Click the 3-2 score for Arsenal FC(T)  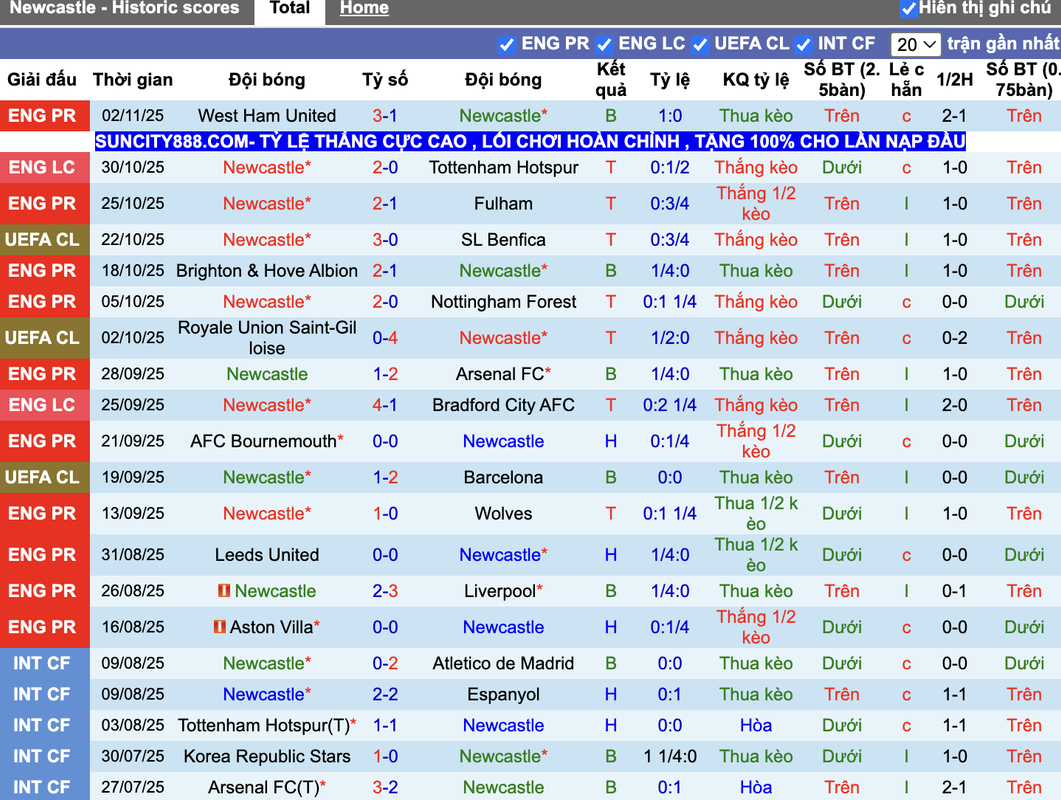click(385, 787)
